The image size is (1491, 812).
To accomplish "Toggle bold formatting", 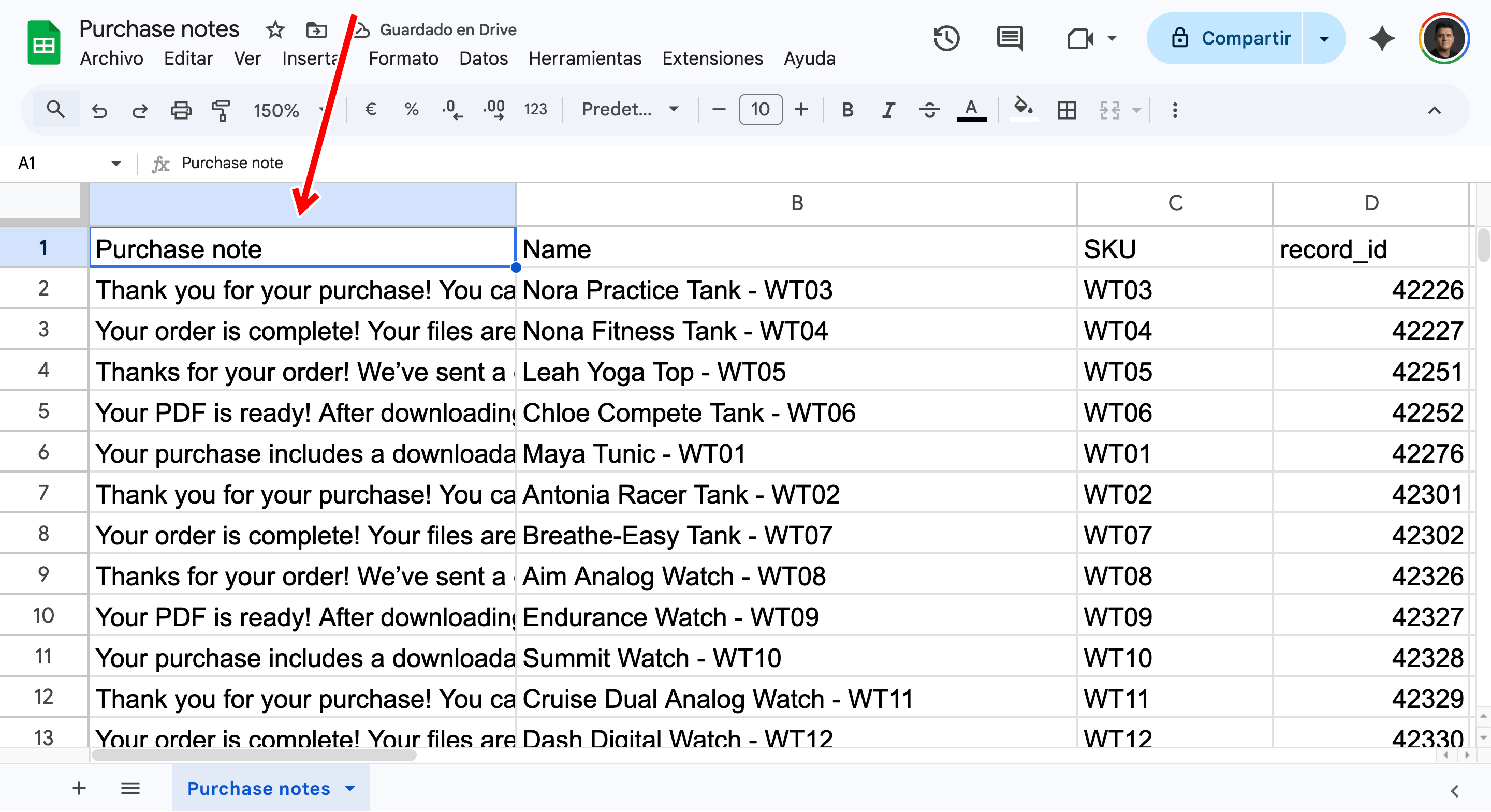I will (847, 109).
